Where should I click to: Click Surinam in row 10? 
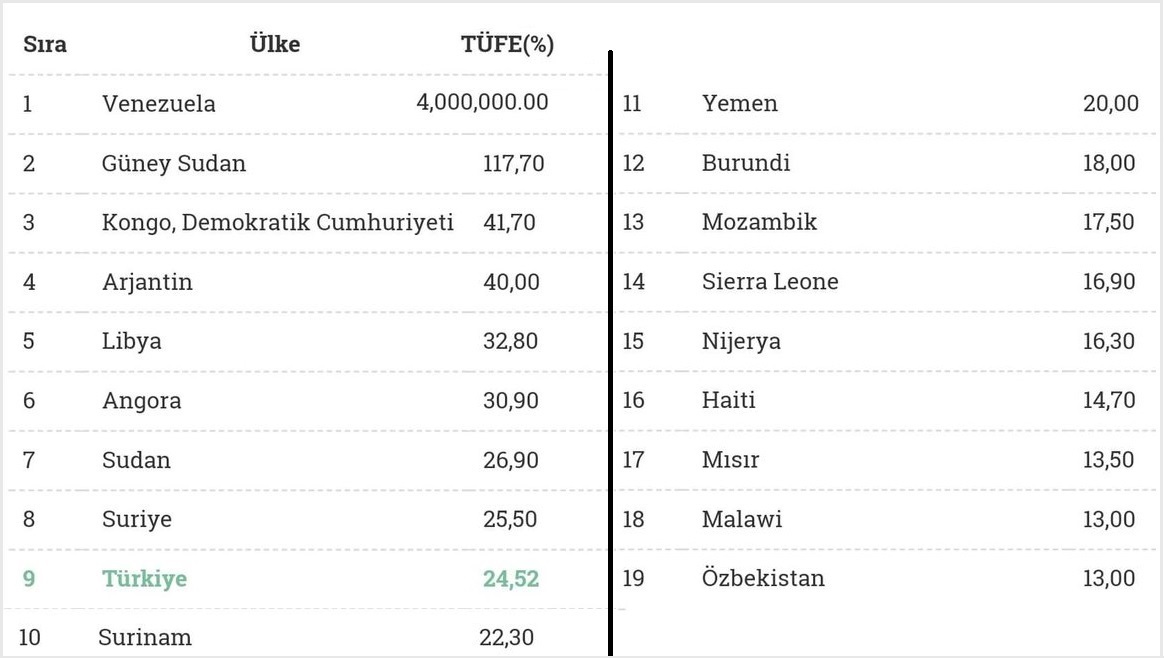[145, 637]
